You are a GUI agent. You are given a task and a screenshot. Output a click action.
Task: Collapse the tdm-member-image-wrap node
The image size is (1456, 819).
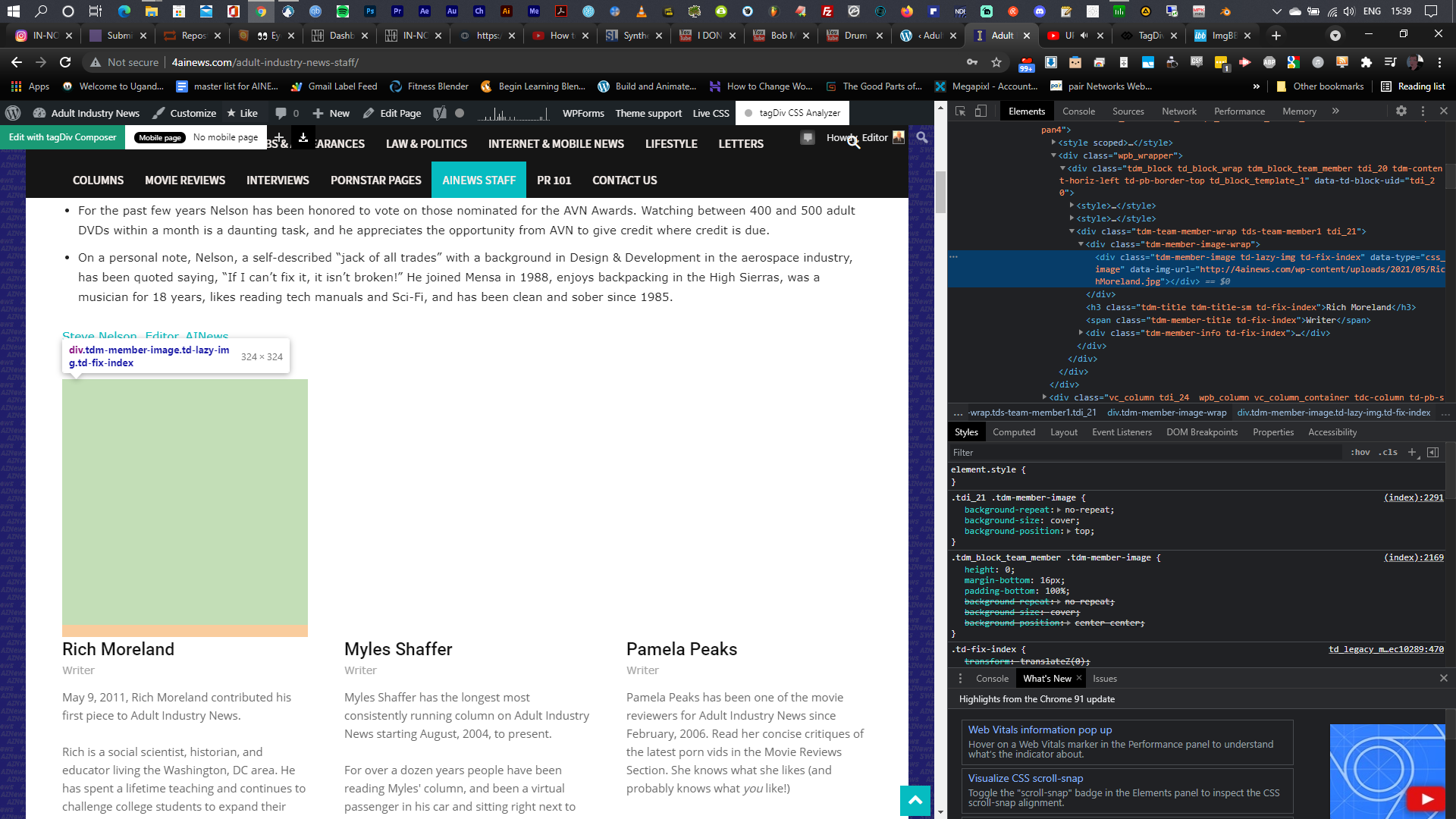pyautogui.click(x=1081, y=244)
